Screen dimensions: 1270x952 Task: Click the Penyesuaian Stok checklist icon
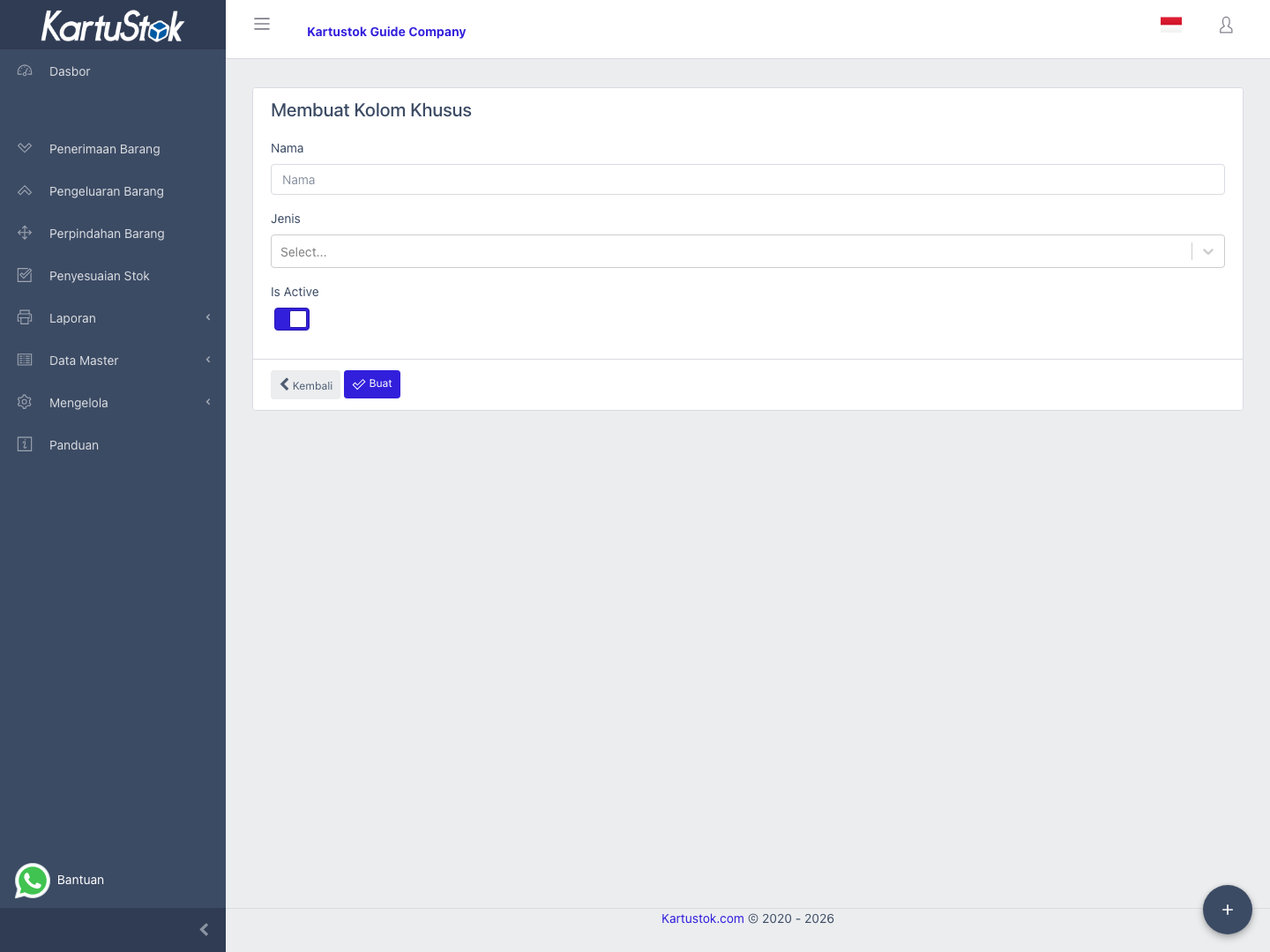[x=25, y=275]
